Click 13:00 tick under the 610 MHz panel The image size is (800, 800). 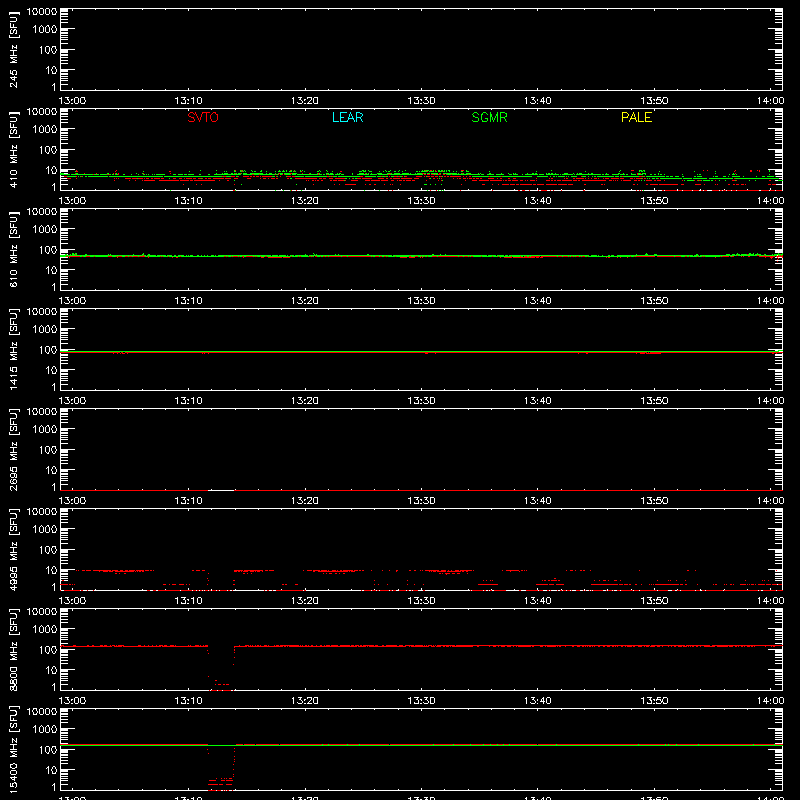[72, 301]
